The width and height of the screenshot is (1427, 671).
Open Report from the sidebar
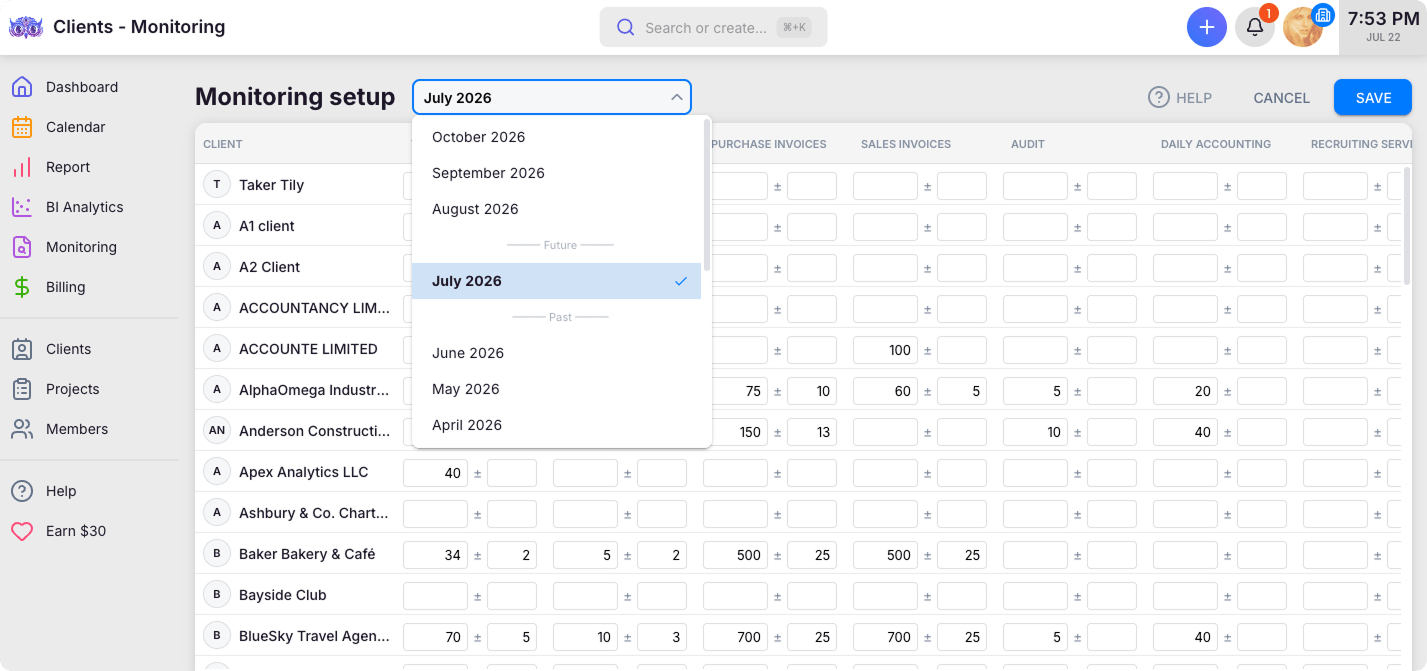coord(50,167)
